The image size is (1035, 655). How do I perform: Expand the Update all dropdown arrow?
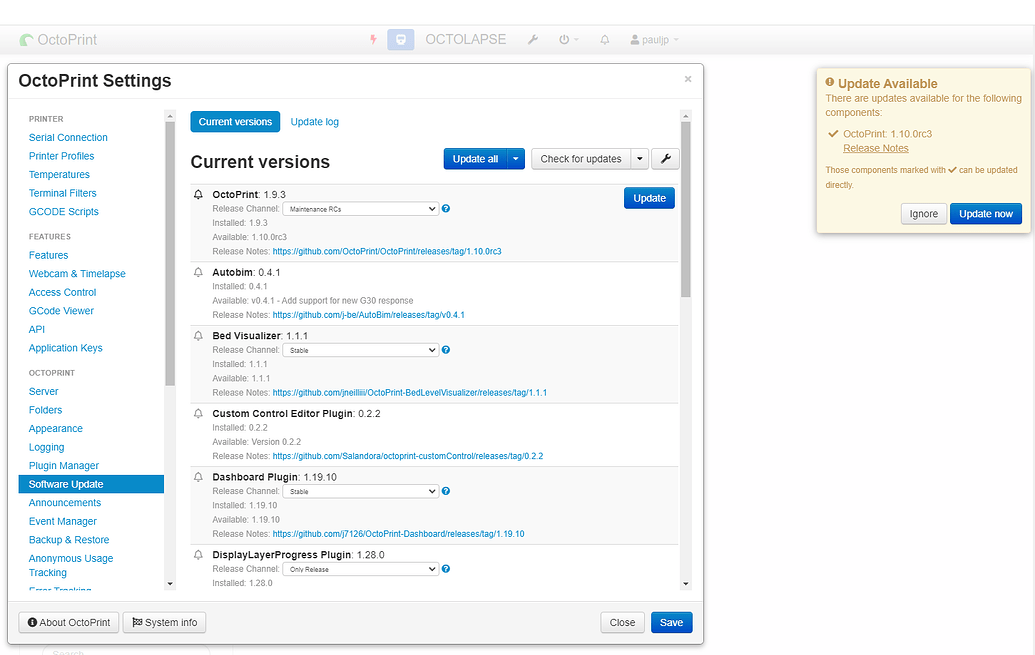click(x=516, y=158)
